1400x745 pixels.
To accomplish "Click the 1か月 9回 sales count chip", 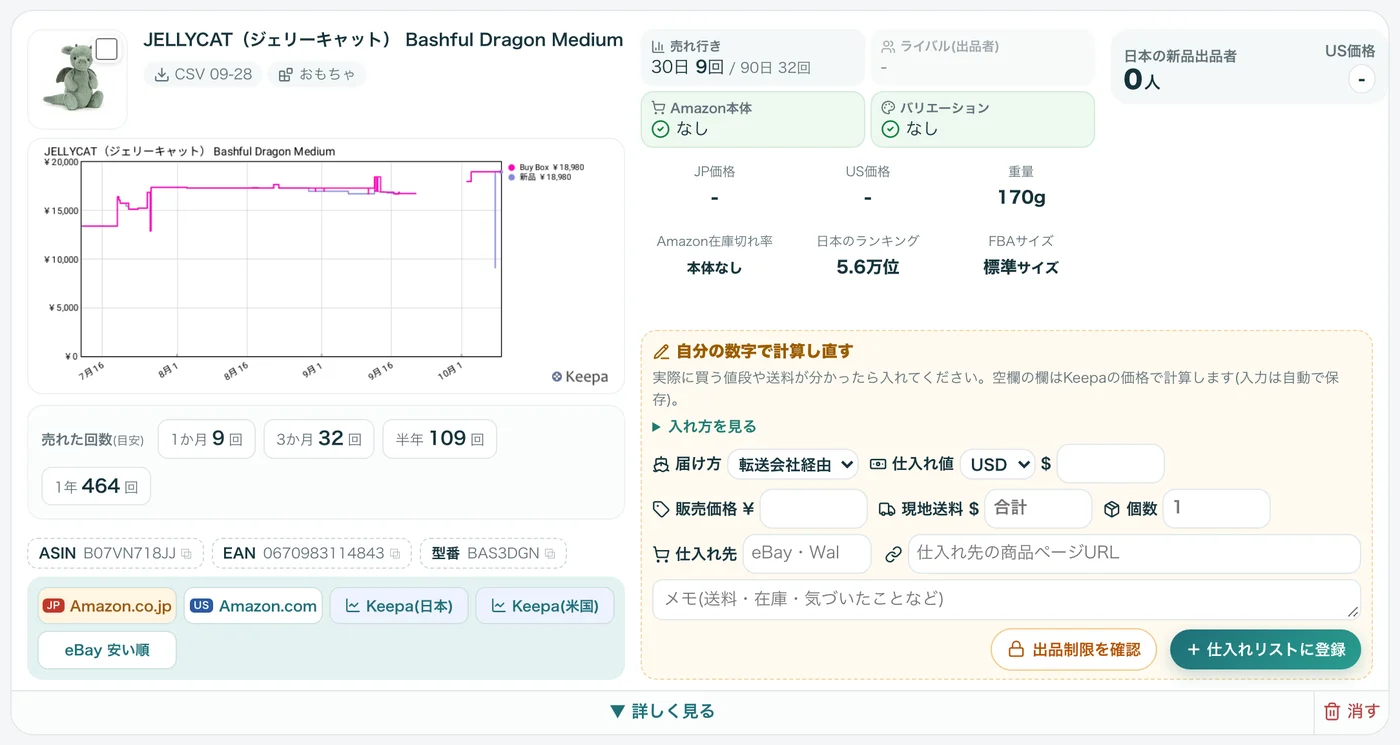I will pyautogui.click(x=207, y=439).
